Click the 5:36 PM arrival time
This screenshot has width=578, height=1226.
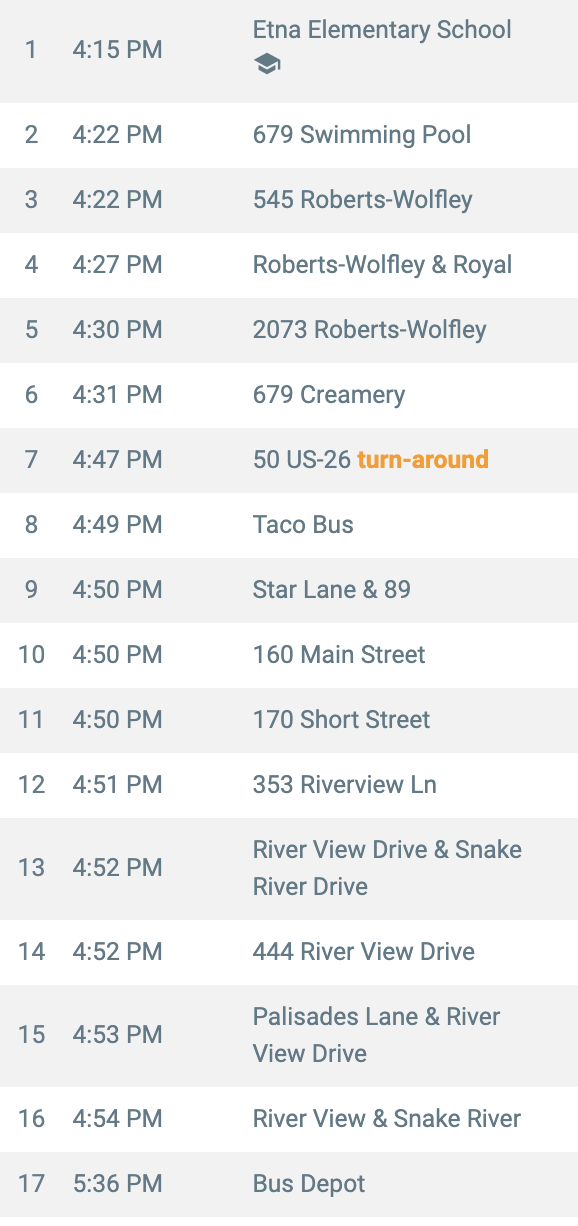[x=117, y=1184]
